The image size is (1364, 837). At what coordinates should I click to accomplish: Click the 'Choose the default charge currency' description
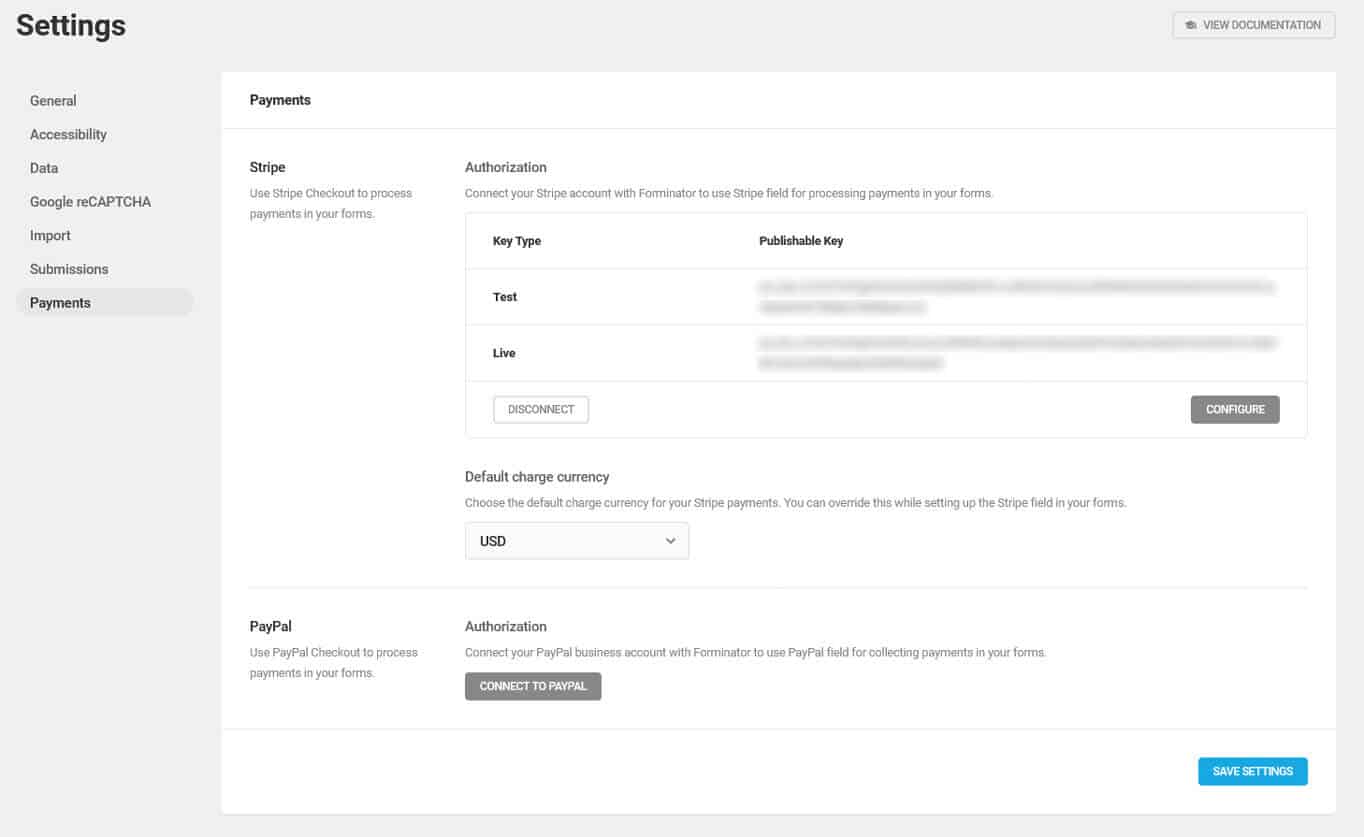point(796,503)
